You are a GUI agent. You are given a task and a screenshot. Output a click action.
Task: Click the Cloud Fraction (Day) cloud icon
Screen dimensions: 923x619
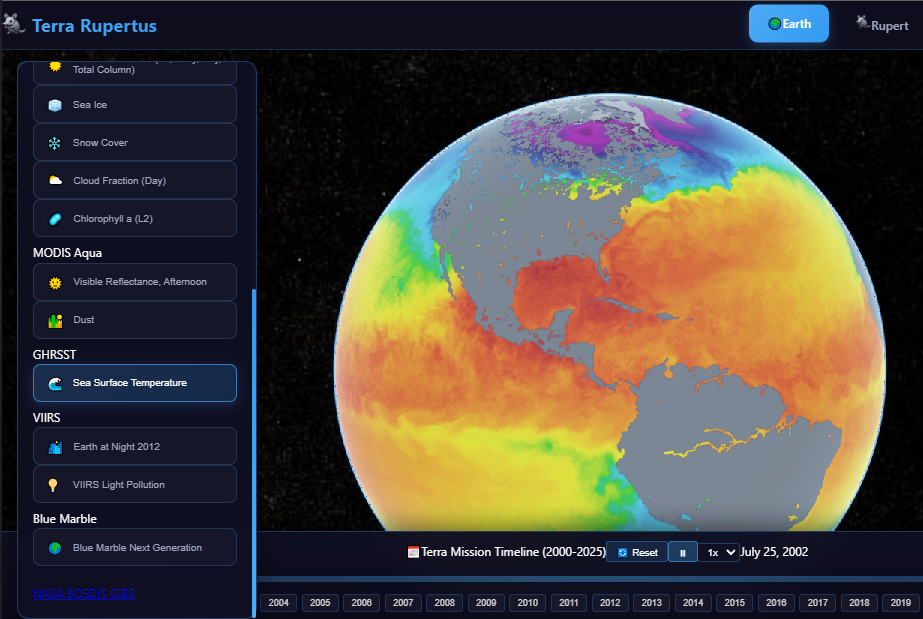[x=55, y=181]
